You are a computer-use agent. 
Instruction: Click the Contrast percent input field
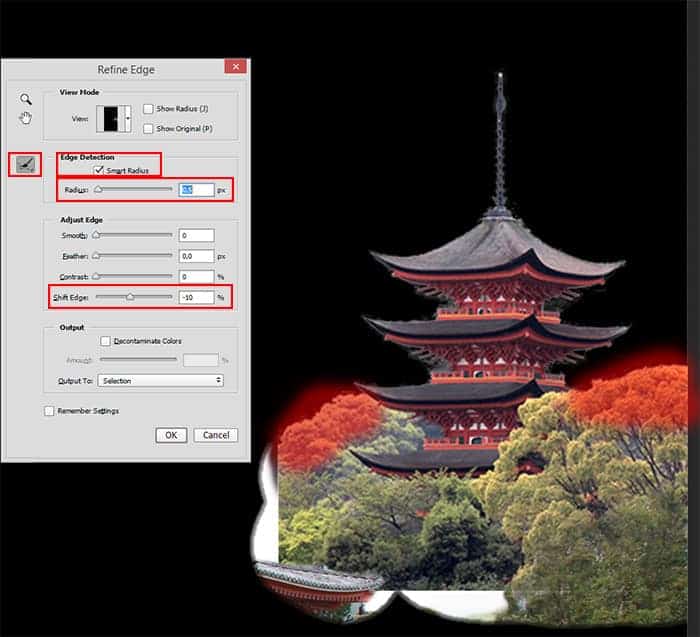pos(196,277)
